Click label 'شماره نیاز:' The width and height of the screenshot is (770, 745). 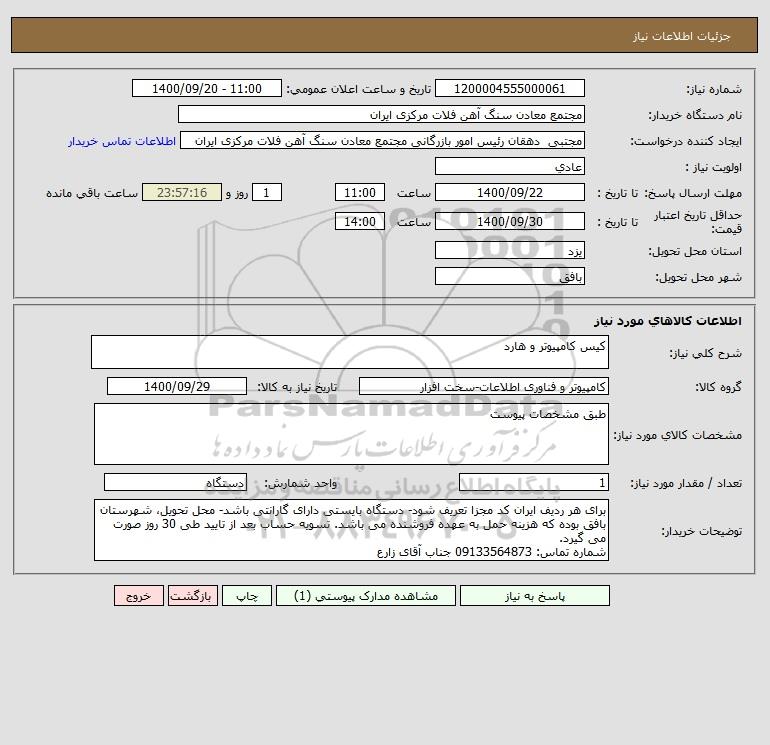coord(714,89)
